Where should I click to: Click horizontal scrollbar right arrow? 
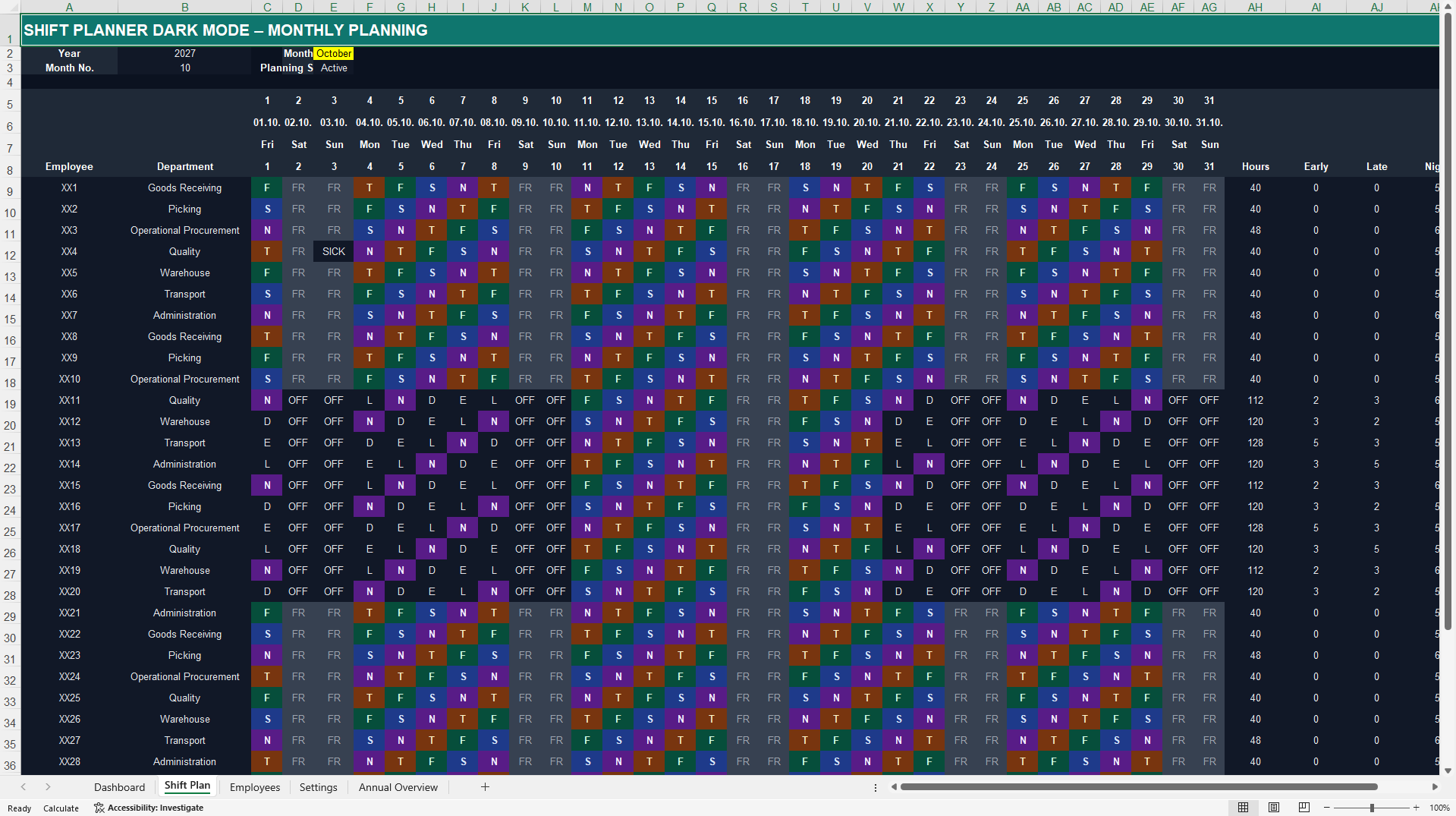click(x=1435, y=787)
